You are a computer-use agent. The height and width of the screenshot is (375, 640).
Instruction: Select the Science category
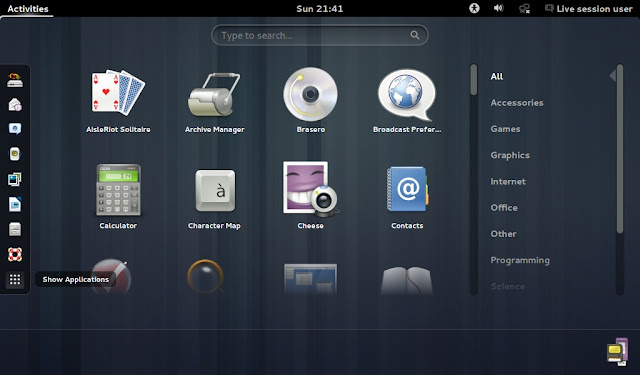[508, 286]
